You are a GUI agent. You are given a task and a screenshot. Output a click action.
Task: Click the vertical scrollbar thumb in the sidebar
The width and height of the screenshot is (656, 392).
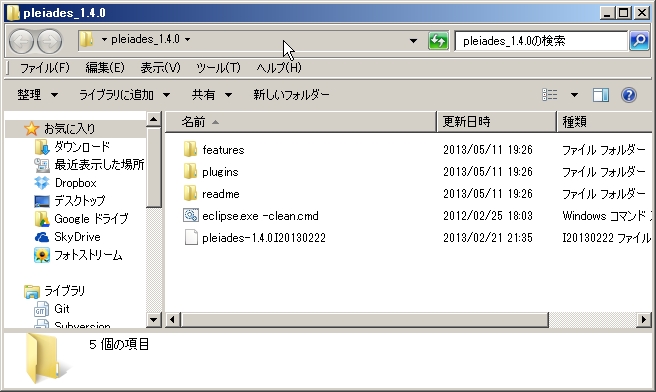154,167
